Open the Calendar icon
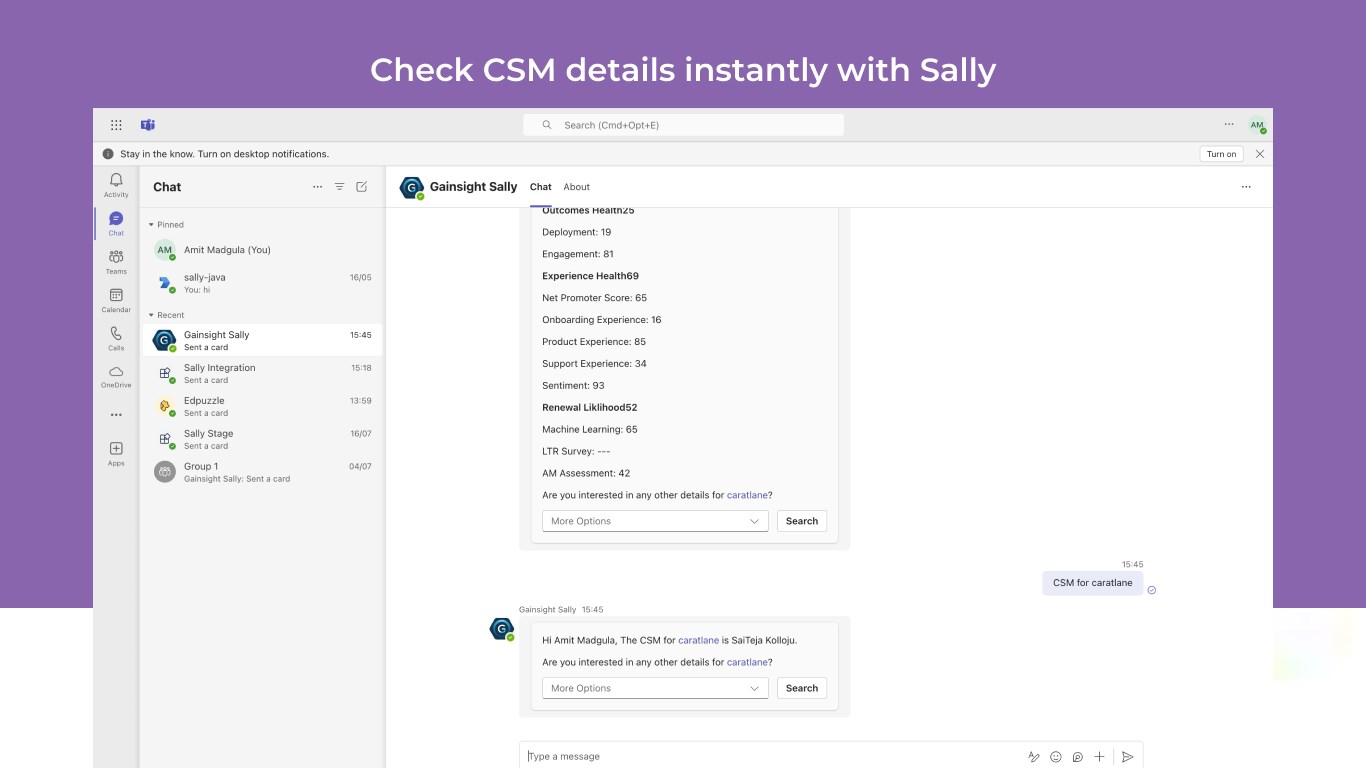This screenshot has height=768, width=1366. point(116,299)
